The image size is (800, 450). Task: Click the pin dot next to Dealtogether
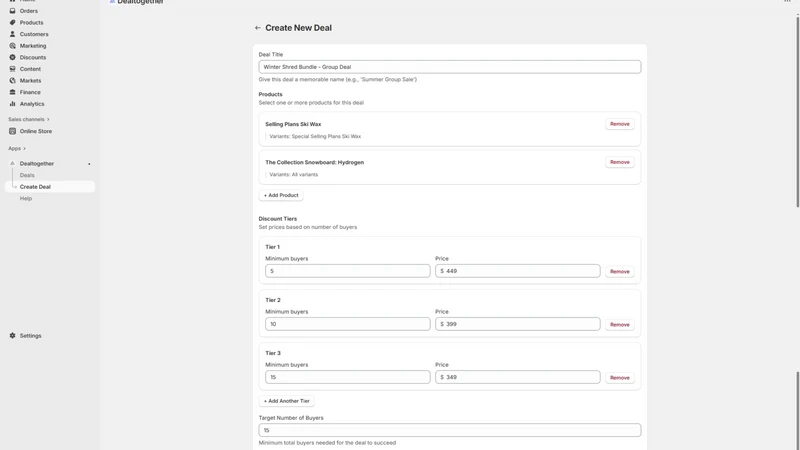pyautogui.click(x=89, y=164)
